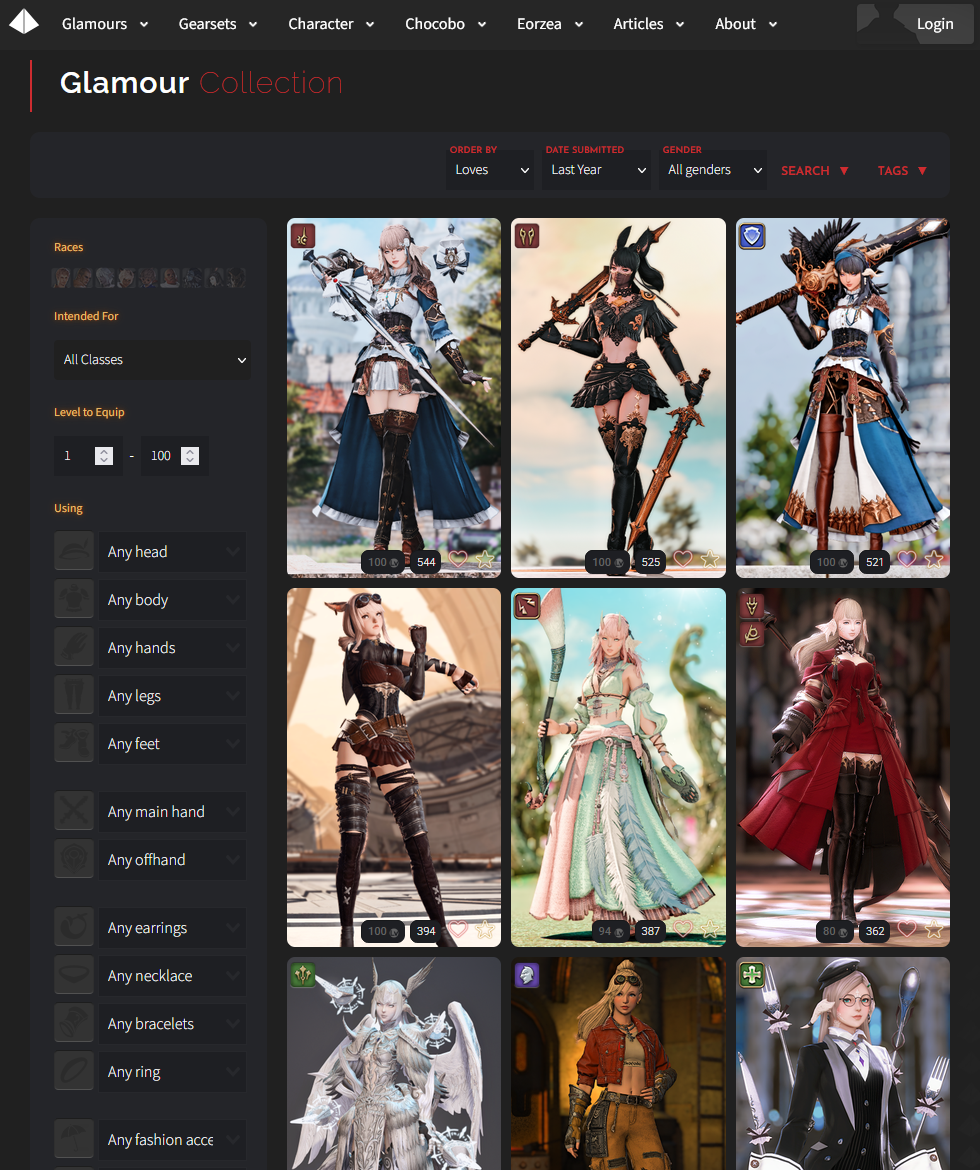This screenshot has width=980, height=1170.
Task: Open the Any body dropdown
Action: click(x=172, y=599)
